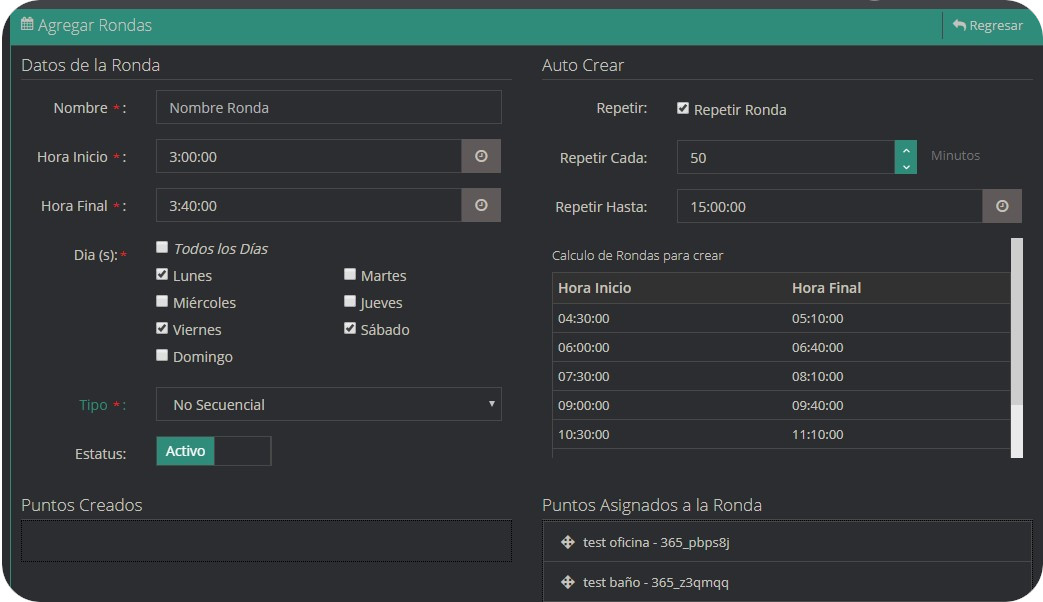Click the calendar icon in Agregar Rondas header
This screenshot has height=602, width=1043.
pyautogui.click(x=27, y=24)
